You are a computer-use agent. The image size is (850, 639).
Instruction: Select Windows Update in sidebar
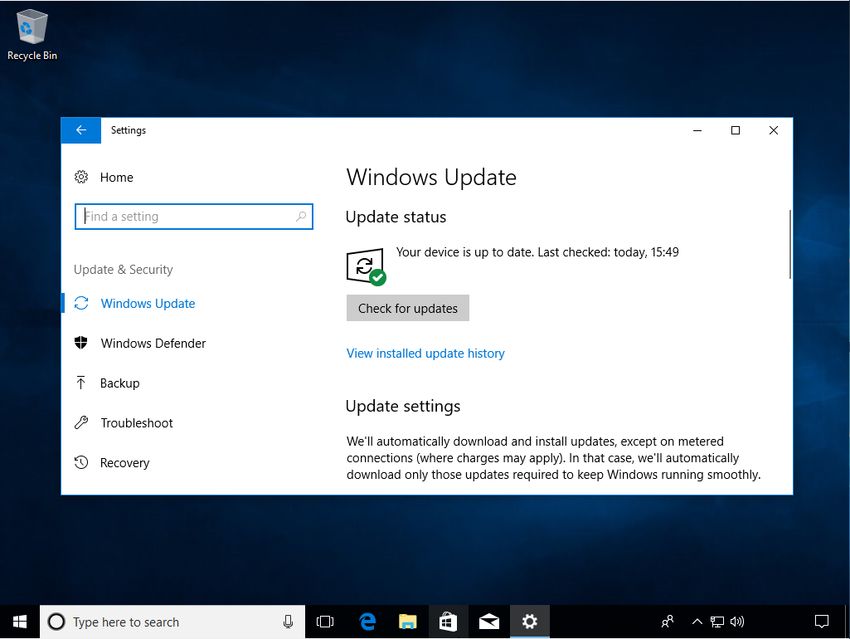pyautogui.click(x=147, y=304)
